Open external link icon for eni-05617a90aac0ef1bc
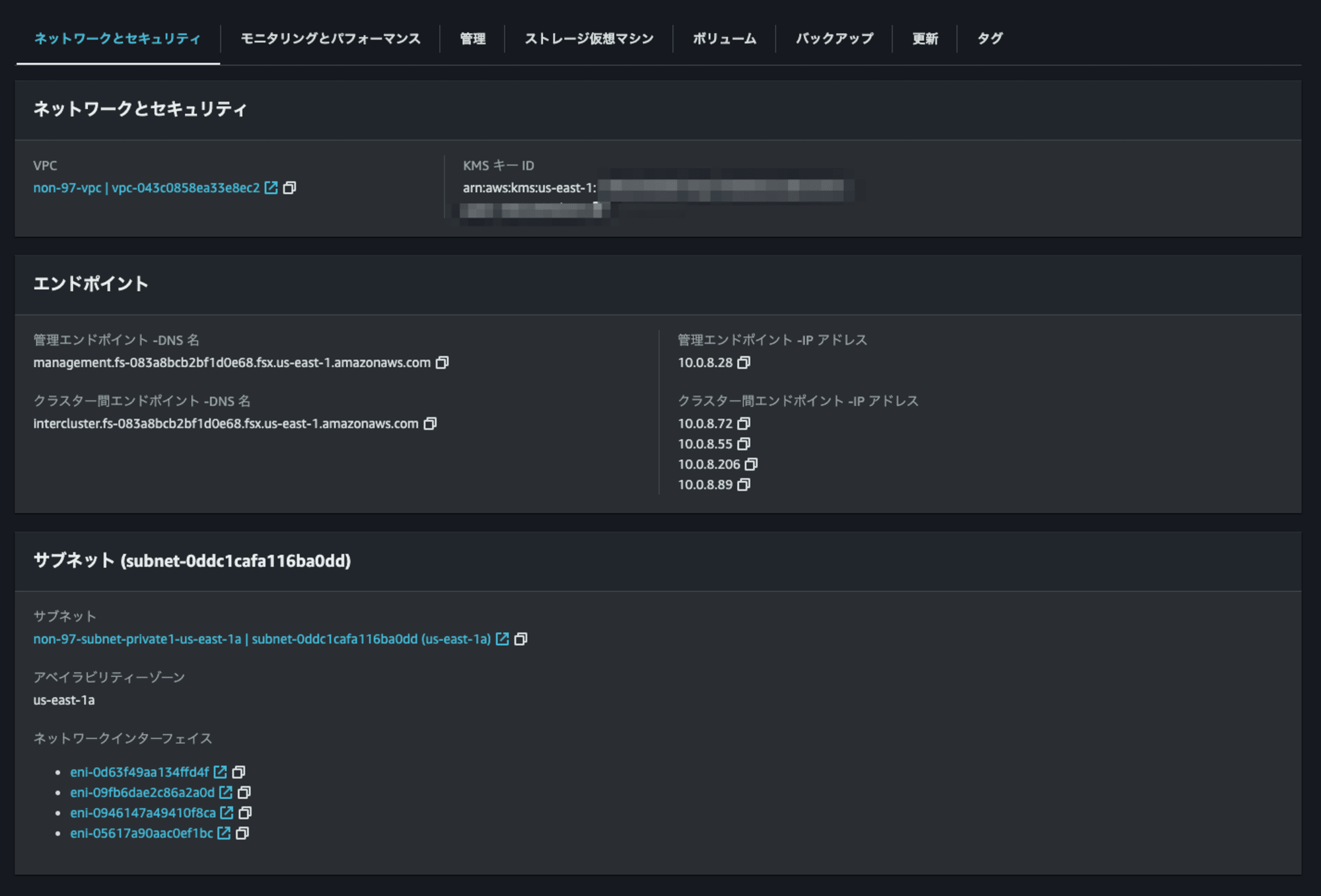1321x896 pixels. click(224, 833)
